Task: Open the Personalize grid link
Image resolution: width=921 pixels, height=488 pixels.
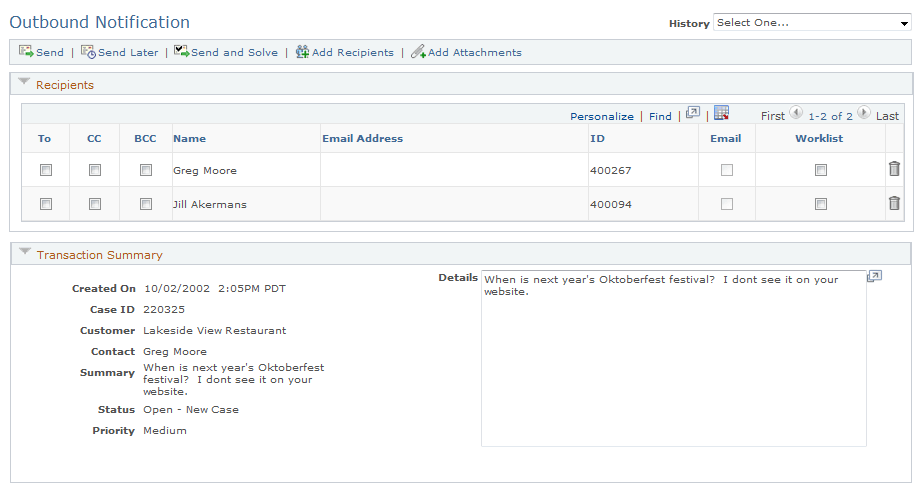Action: tap(602, 116)
